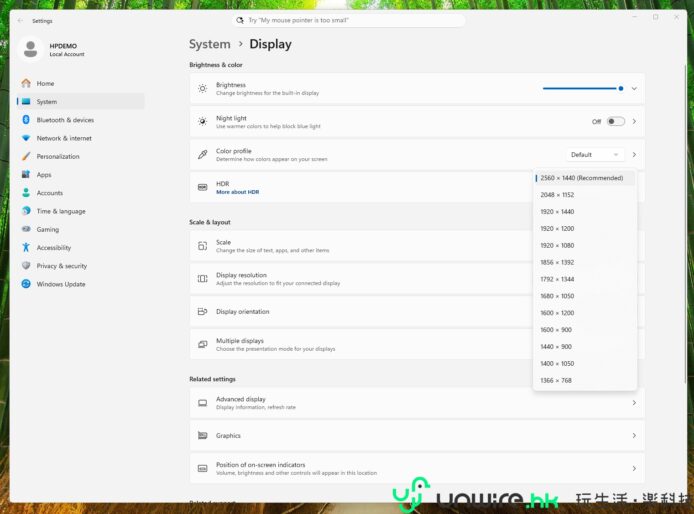Screen dimensions: 694x514
Task: Select 1920 × 1080 resolution
Action: pyautogui.click(x=585, y=245)
